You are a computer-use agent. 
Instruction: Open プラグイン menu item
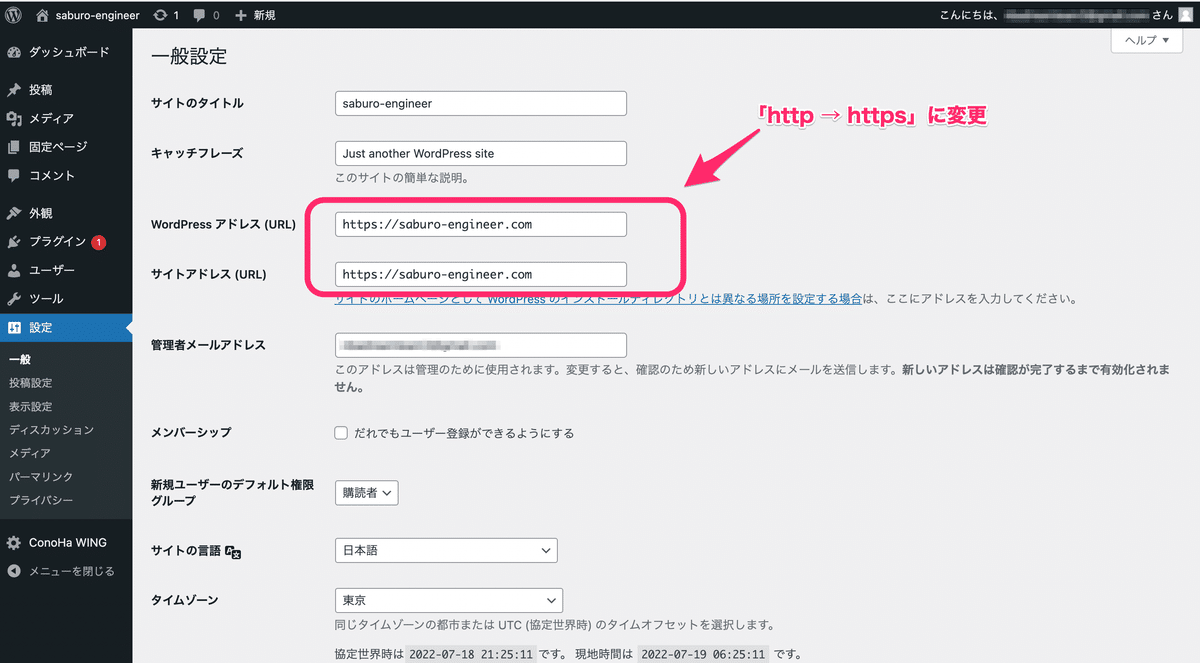coord(66,242)
